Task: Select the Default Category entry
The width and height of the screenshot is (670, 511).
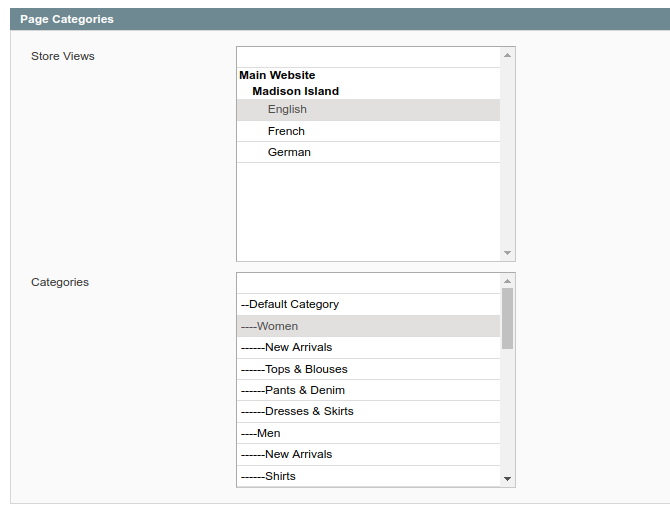Action: 290,304
